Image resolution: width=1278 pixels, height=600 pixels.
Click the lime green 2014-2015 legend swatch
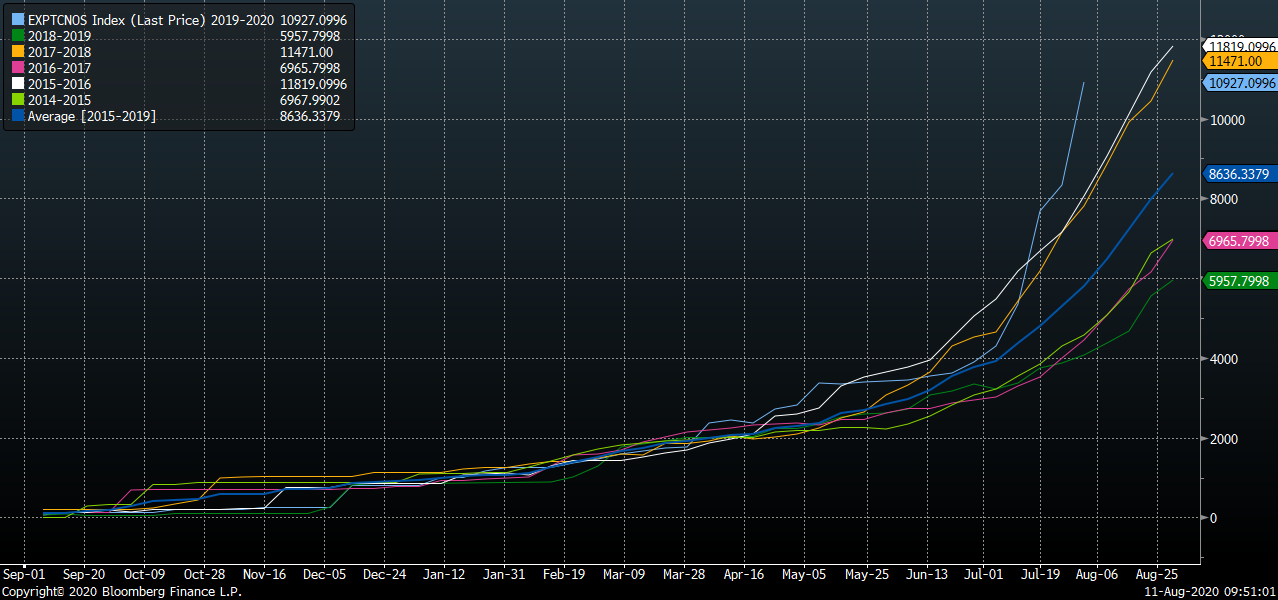(17, 100)
